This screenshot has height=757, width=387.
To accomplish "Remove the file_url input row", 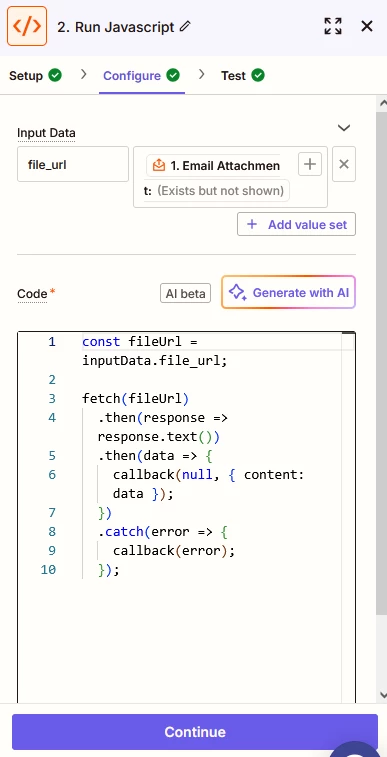I will [344, 164].
